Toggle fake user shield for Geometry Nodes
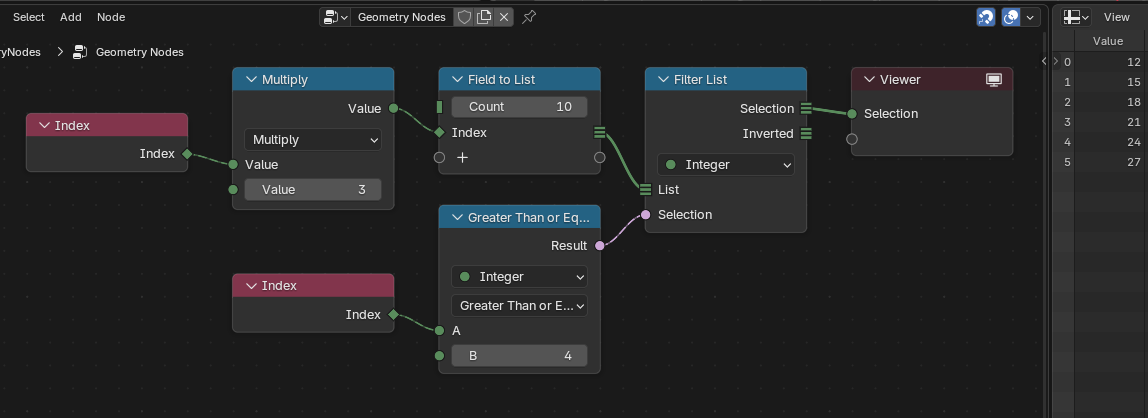Screen dimensions: 1148x418 click(x=464, y=17)
